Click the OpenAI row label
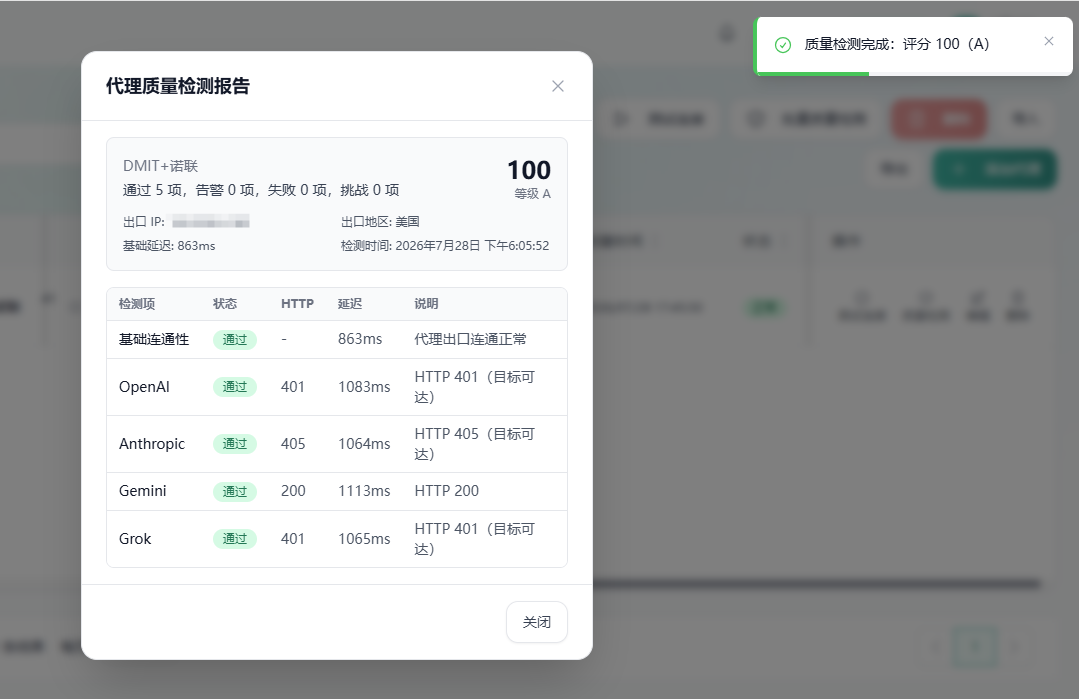Image resolution: width=1079 pixels, height=699 pixels. [144, 387]
